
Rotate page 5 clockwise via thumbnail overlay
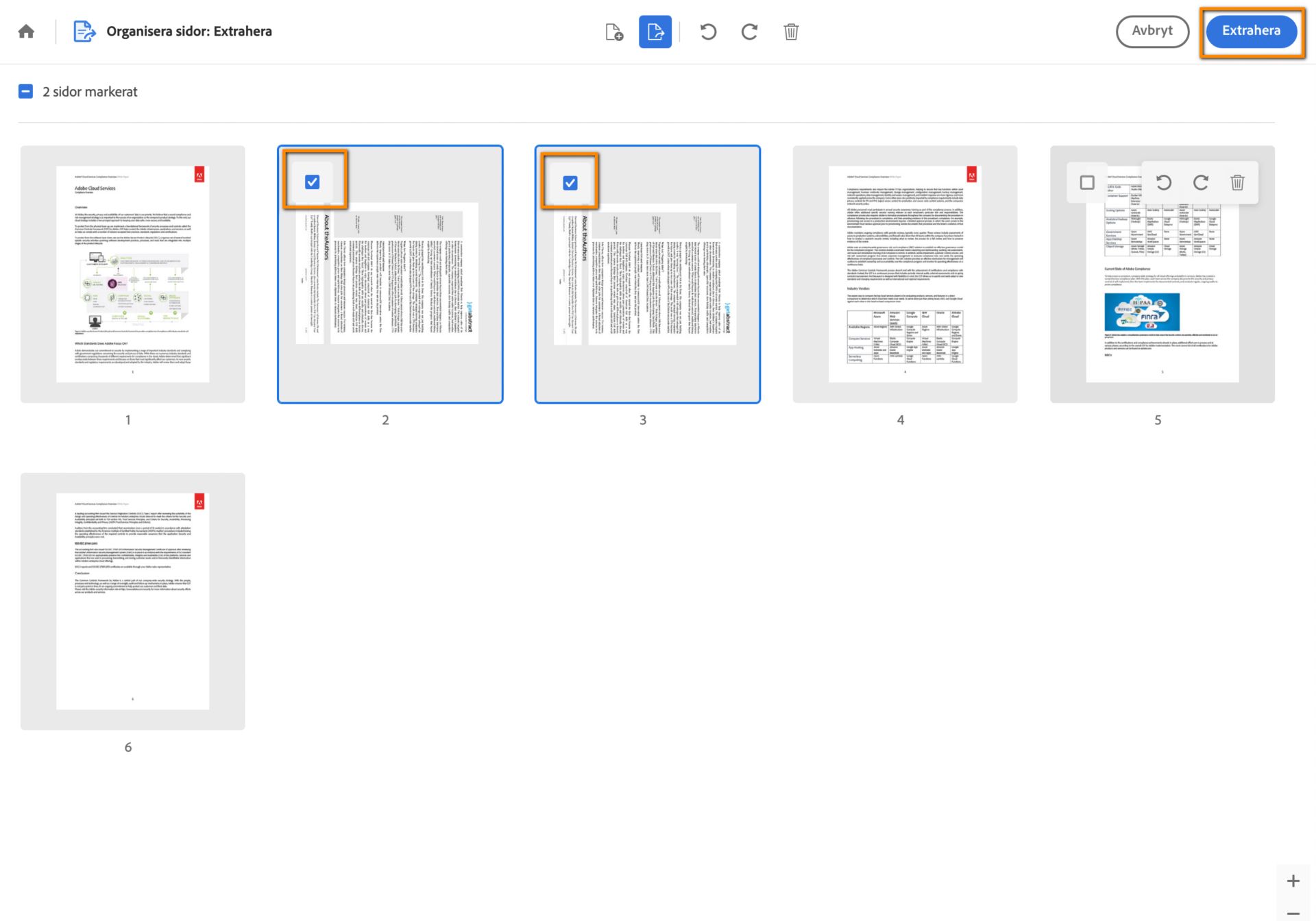(1200, 182)
